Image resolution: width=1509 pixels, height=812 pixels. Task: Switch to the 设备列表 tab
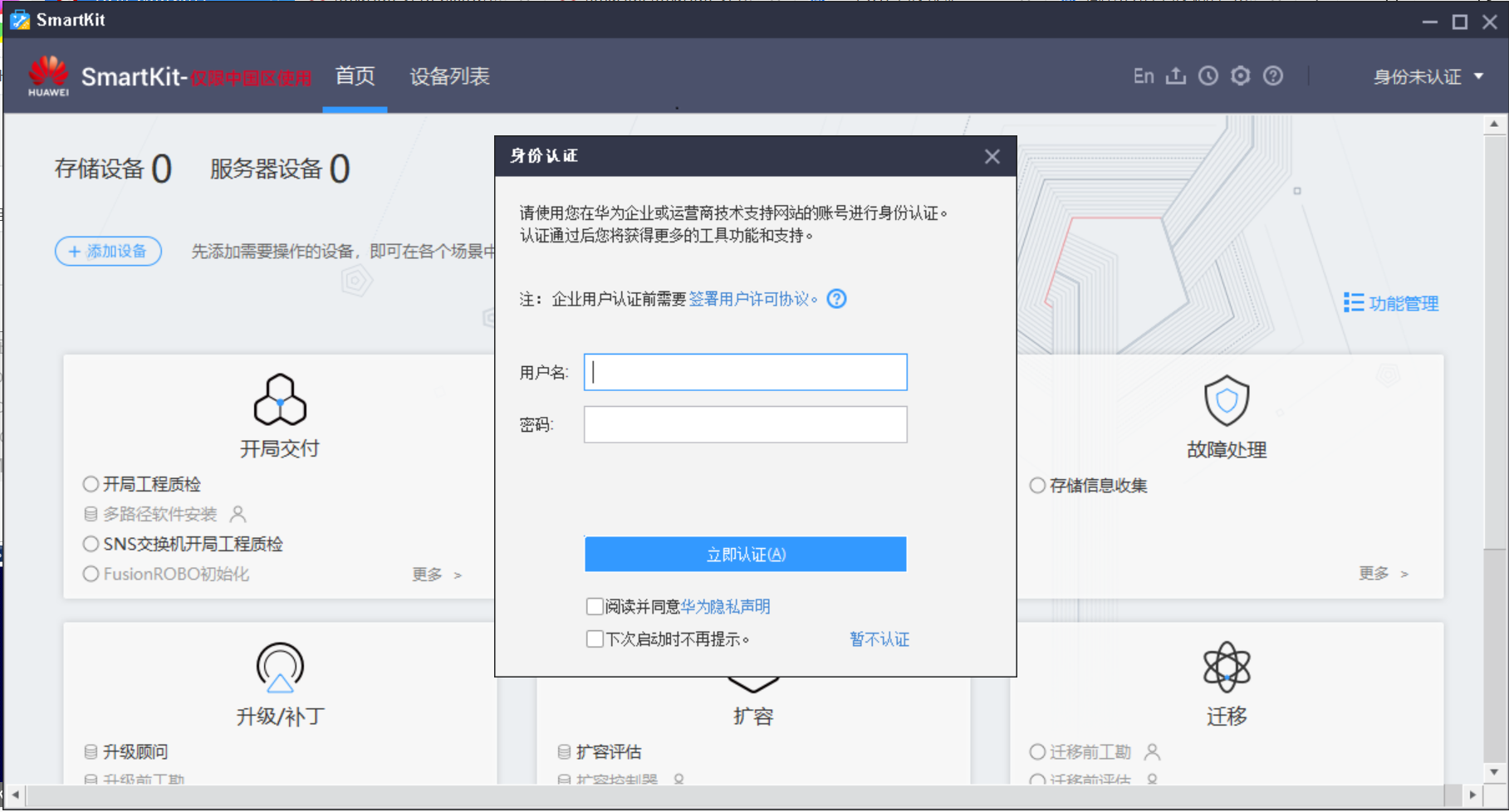click(x=449, y=76)
